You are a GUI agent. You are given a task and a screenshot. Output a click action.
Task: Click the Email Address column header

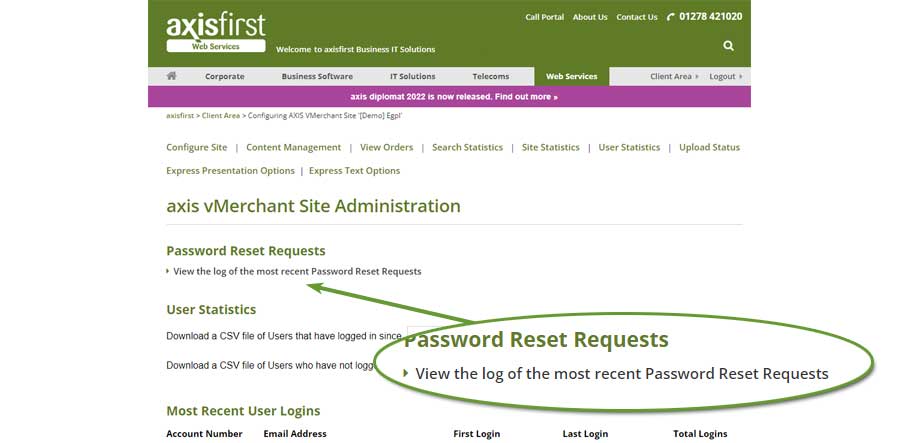click(x=295, y=434)
